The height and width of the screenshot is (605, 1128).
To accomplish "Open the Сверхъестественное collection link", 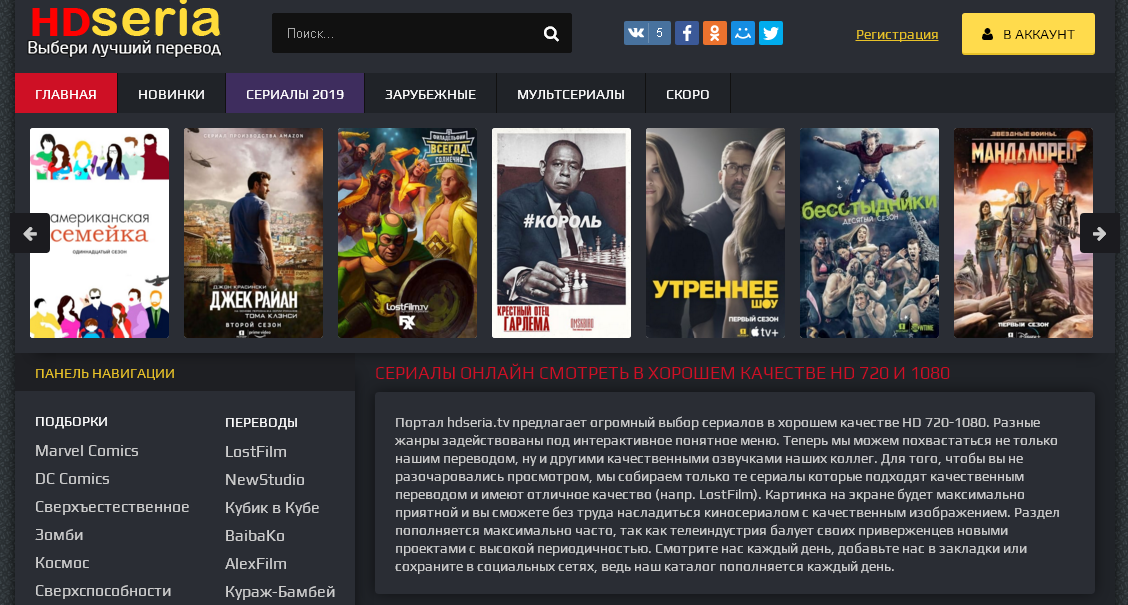I will (x=112, y=507).
